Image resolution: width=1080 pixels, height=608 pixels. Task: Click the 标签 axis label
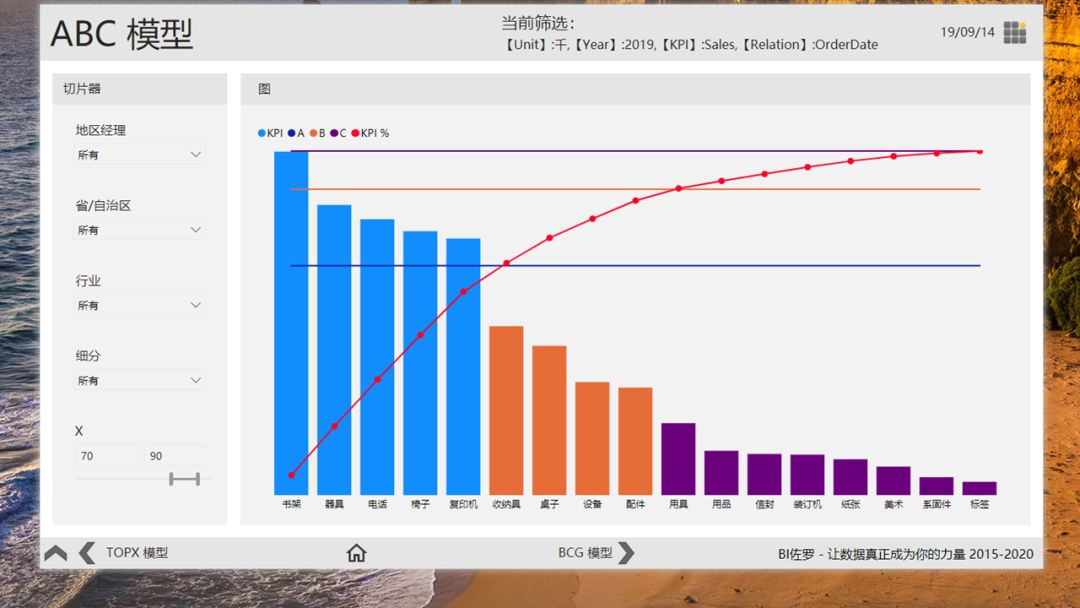(979, 505)
